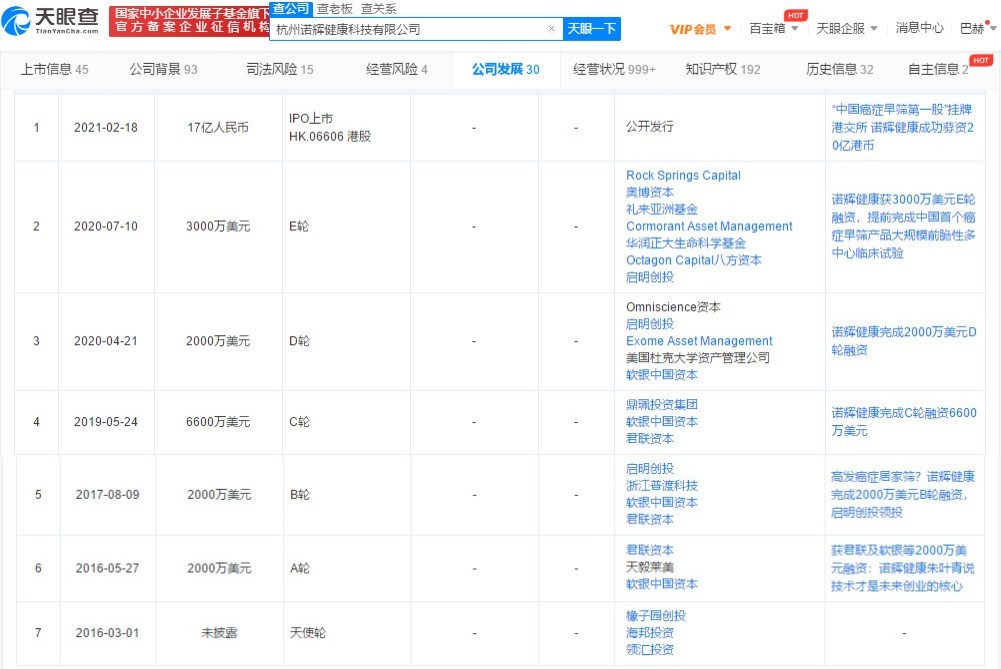Expand the 百宝箱 menu
Viewport: 1001px width, 669px height.
pos(774,29)
